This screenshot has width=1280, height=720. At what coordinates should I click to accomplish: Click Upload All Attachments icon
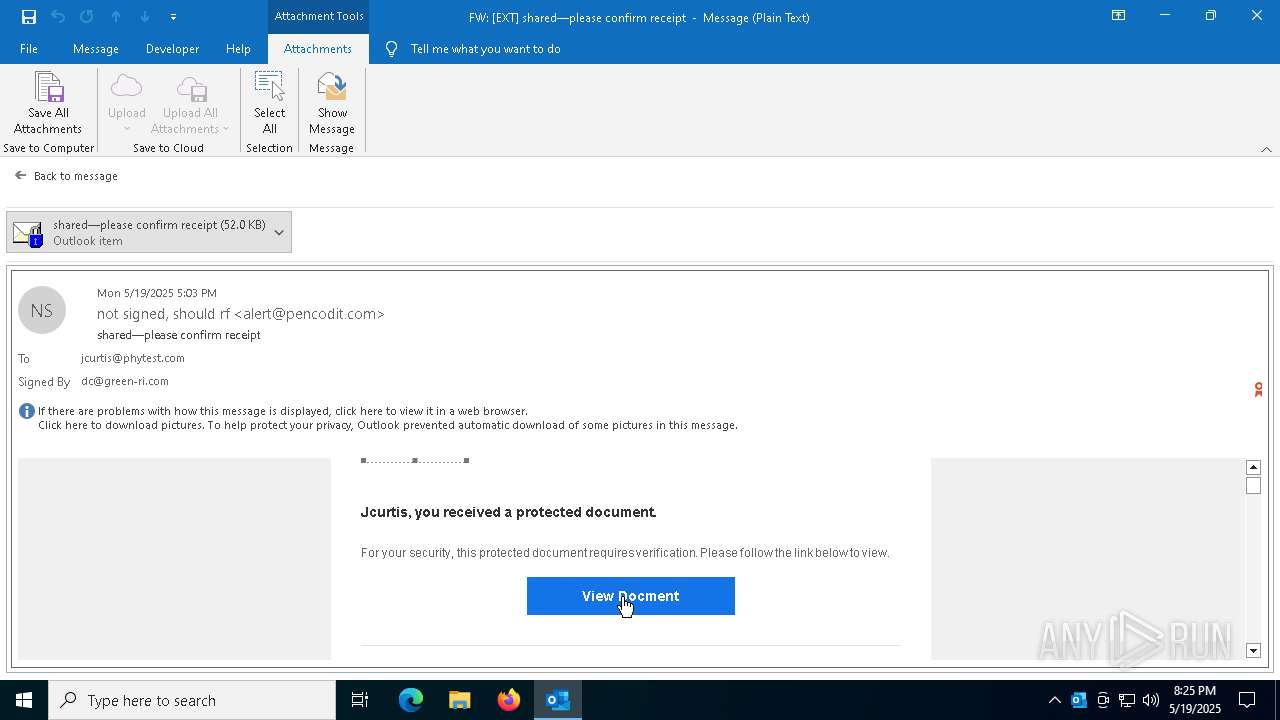point(191,87)
